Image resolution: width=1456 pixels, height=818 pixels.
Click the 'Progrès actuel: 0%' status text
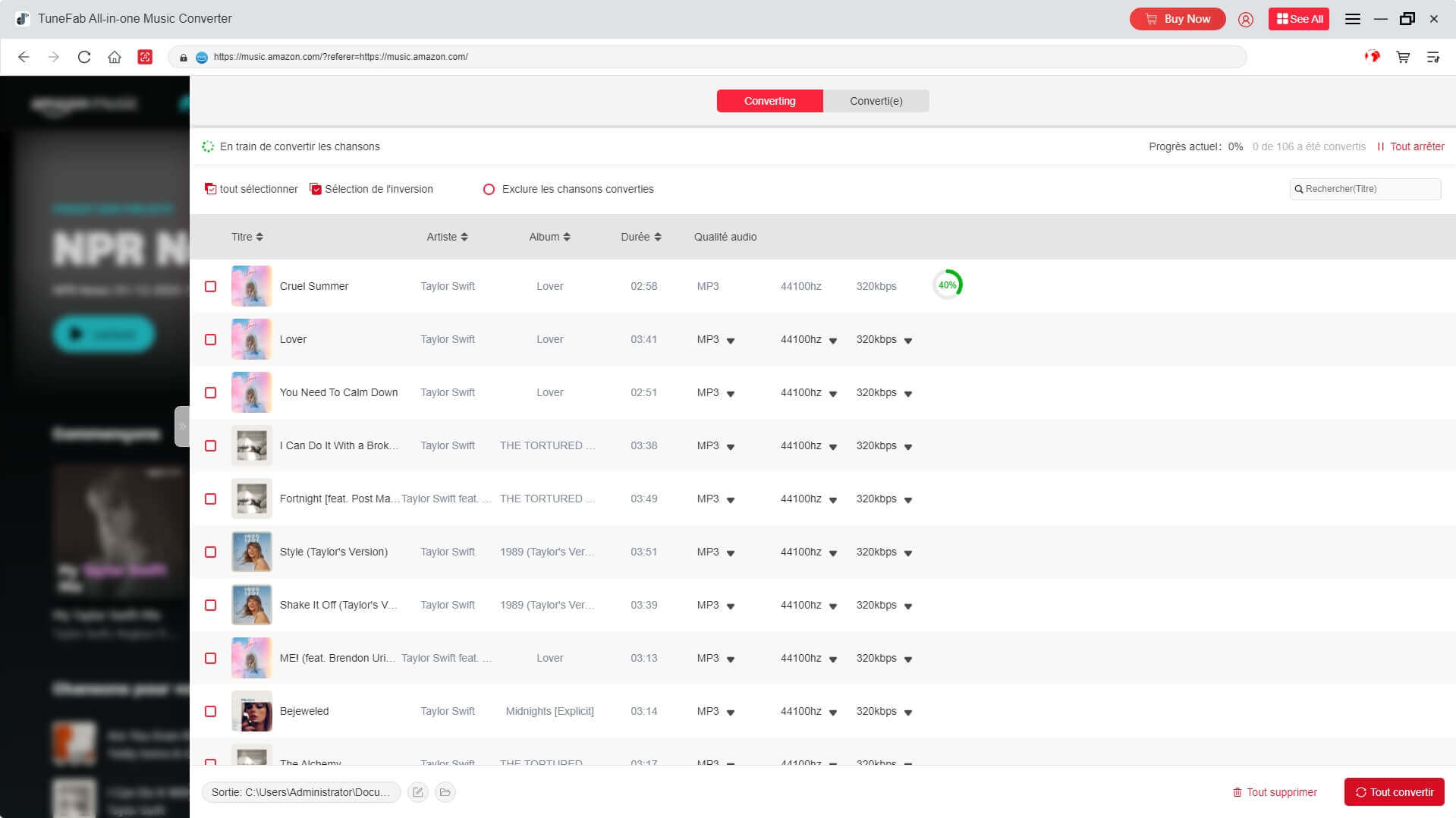1196,146
